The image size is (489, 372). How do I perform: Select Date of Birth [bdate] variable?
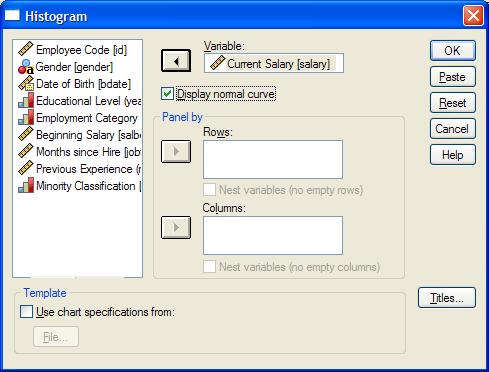83,84
